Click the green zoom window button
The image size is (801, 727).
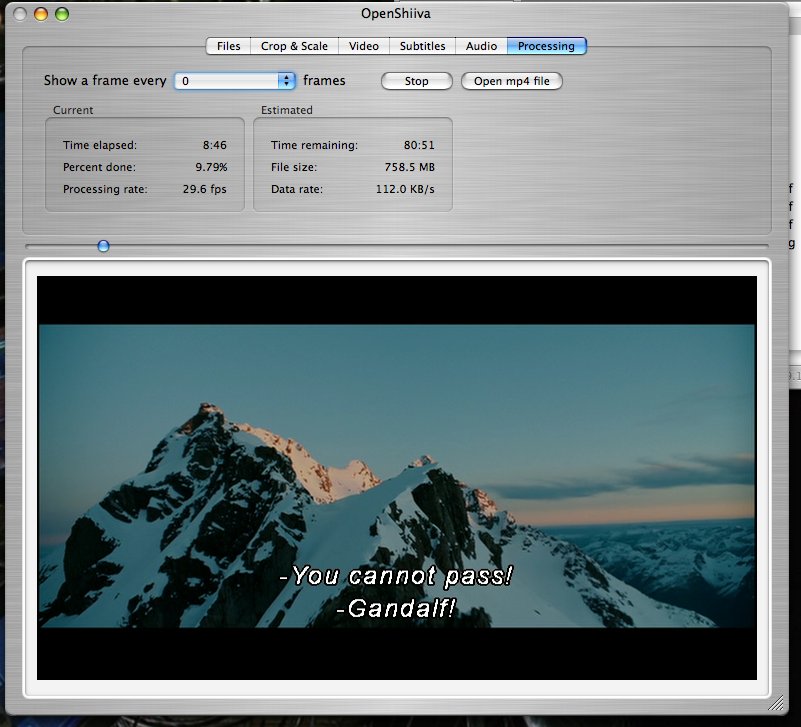coord(62,14)
